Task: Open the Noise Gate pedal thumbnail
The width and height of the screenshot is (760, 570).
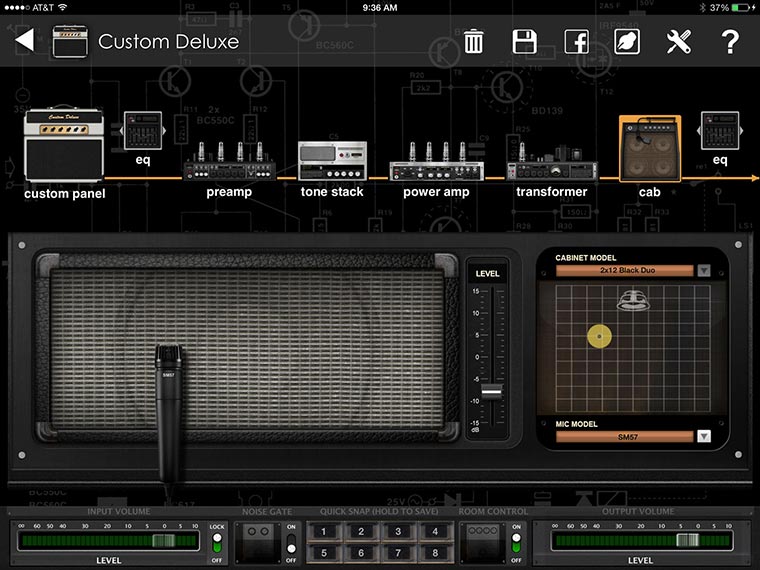Action: coord(258,542)
